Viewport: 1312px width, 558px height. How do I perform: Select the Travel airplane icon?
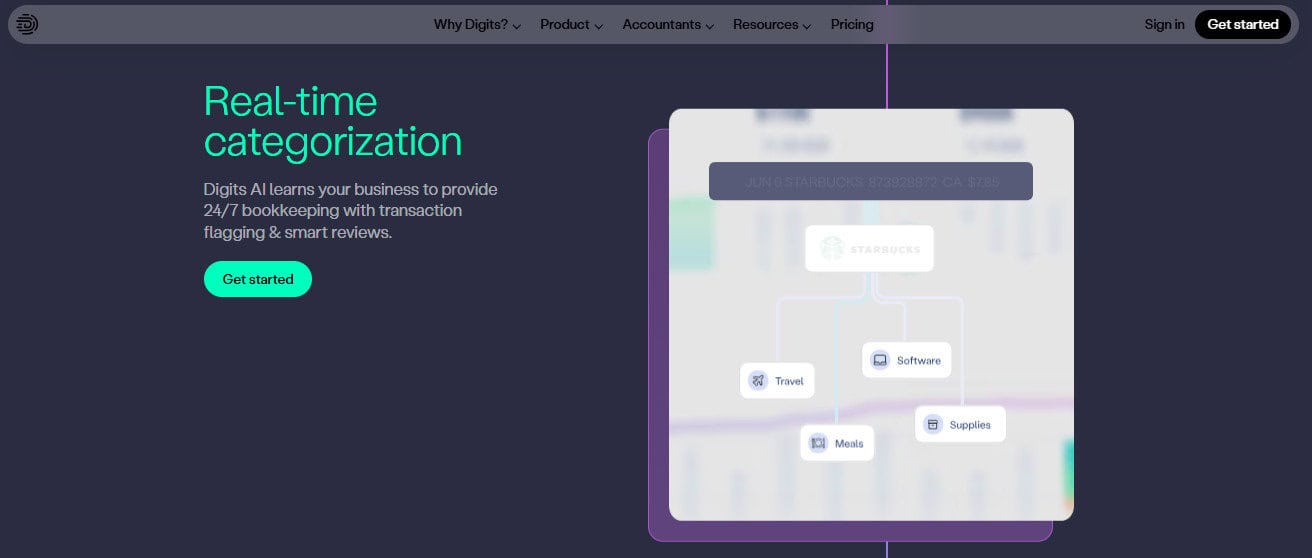coord(758,381)
